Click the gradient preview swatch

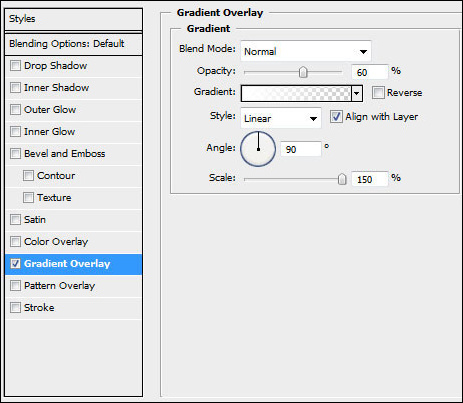pyautogui.click(x=296, y=94)
